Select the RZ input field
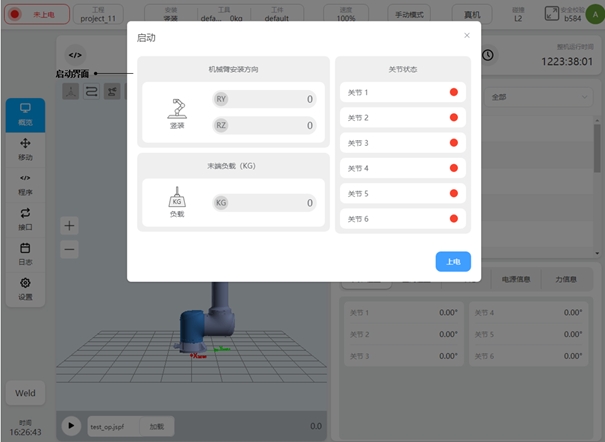This screenshot has height=442, width=605. point(264,125)
